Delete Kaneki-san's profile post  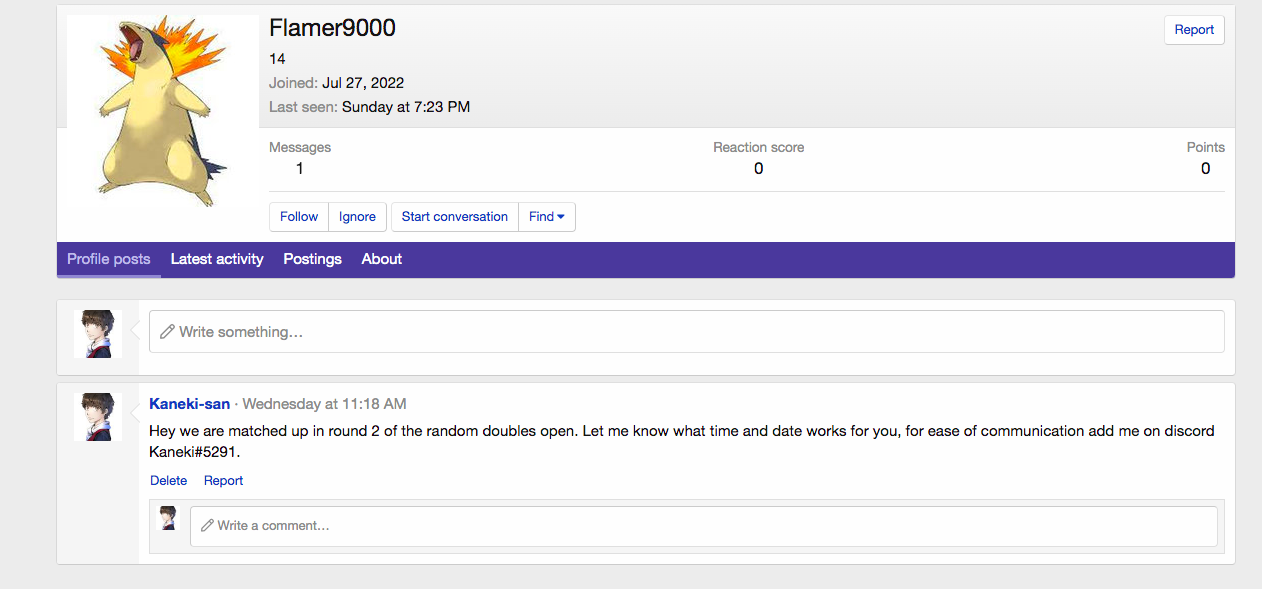[169, 481]
